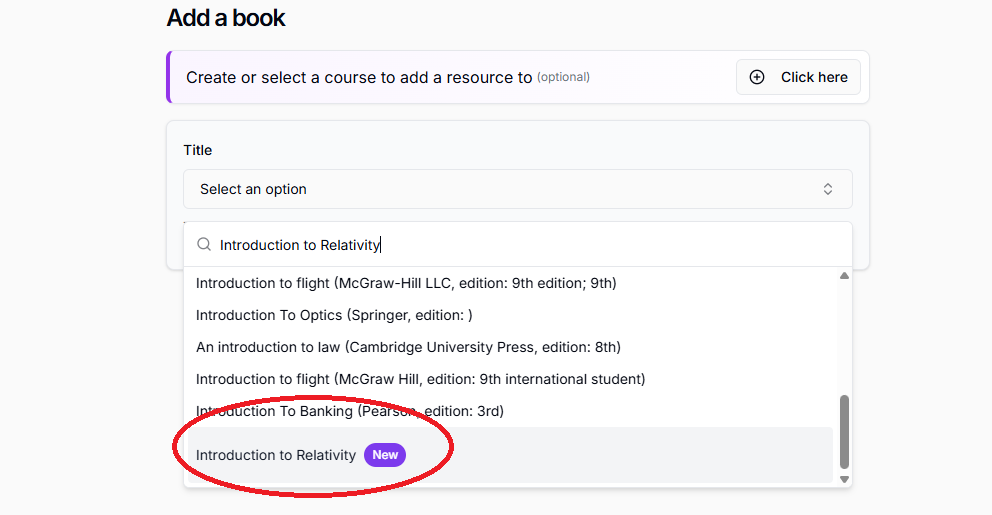Select the new "Introduction to Relativity" option

[x=276, y=455]
